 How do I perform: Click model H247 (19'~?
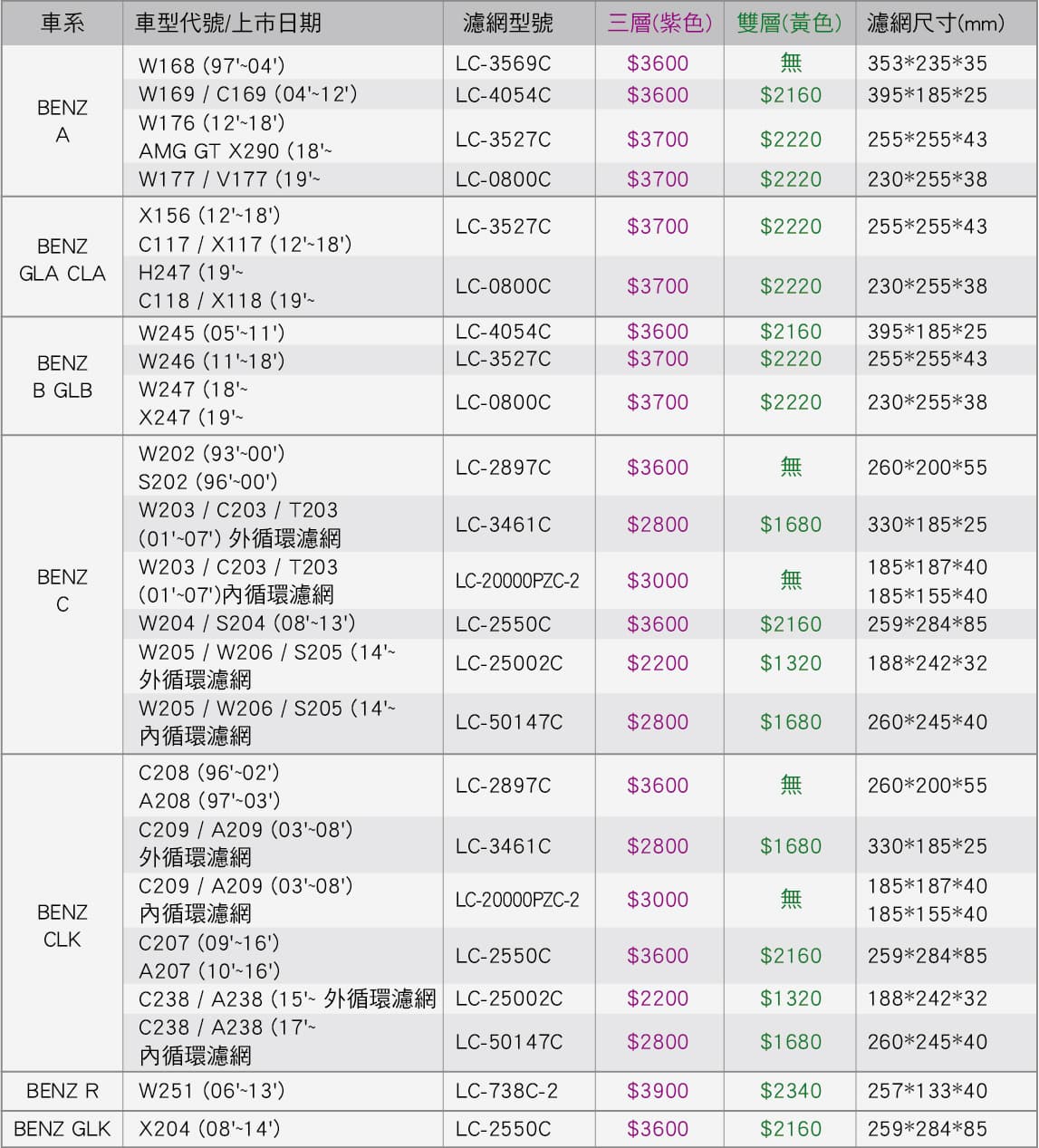pos(190,272)
